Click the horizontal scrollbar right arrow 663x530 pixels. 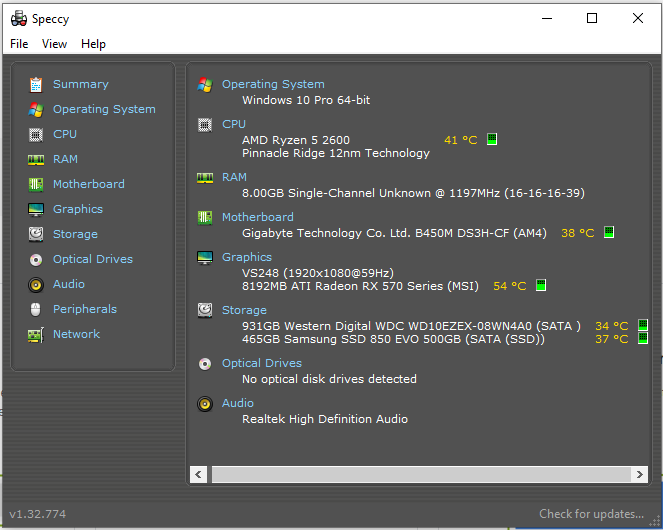click(639, 475)
